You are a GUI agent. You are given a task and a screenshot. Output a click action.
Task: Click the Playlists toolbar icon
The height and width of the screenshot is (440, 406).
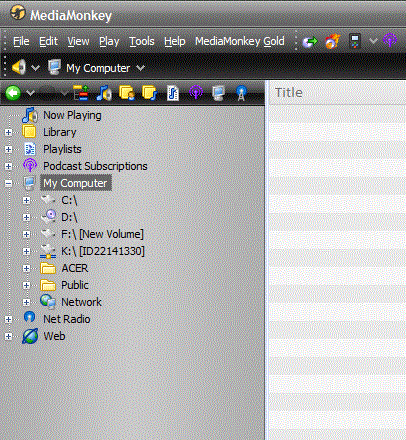[x=173, y=93]
